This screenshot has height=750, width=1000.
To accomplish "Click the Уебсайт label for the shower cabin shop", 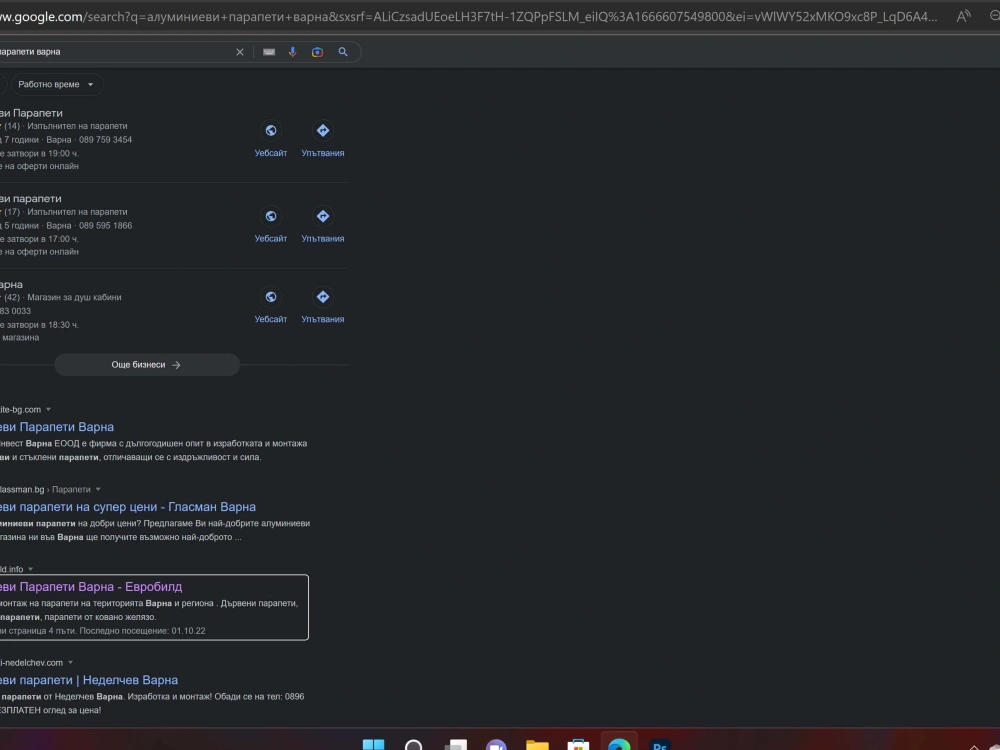I will 271,319.
